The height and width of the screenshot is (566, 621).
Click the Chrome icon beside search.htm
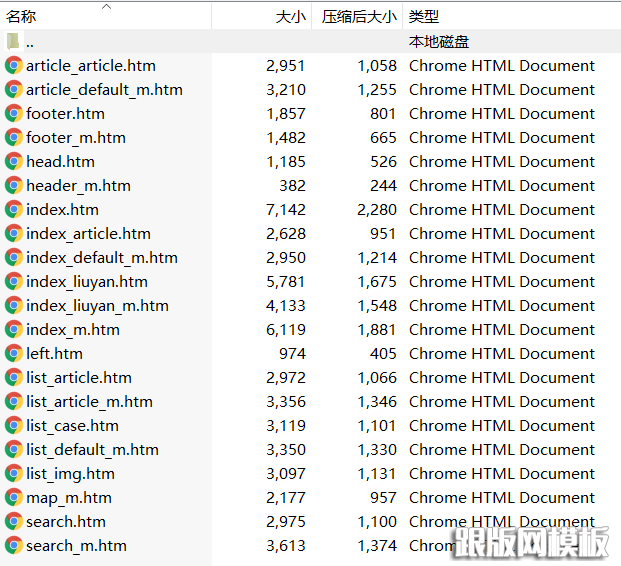click(x=14, y=522)
